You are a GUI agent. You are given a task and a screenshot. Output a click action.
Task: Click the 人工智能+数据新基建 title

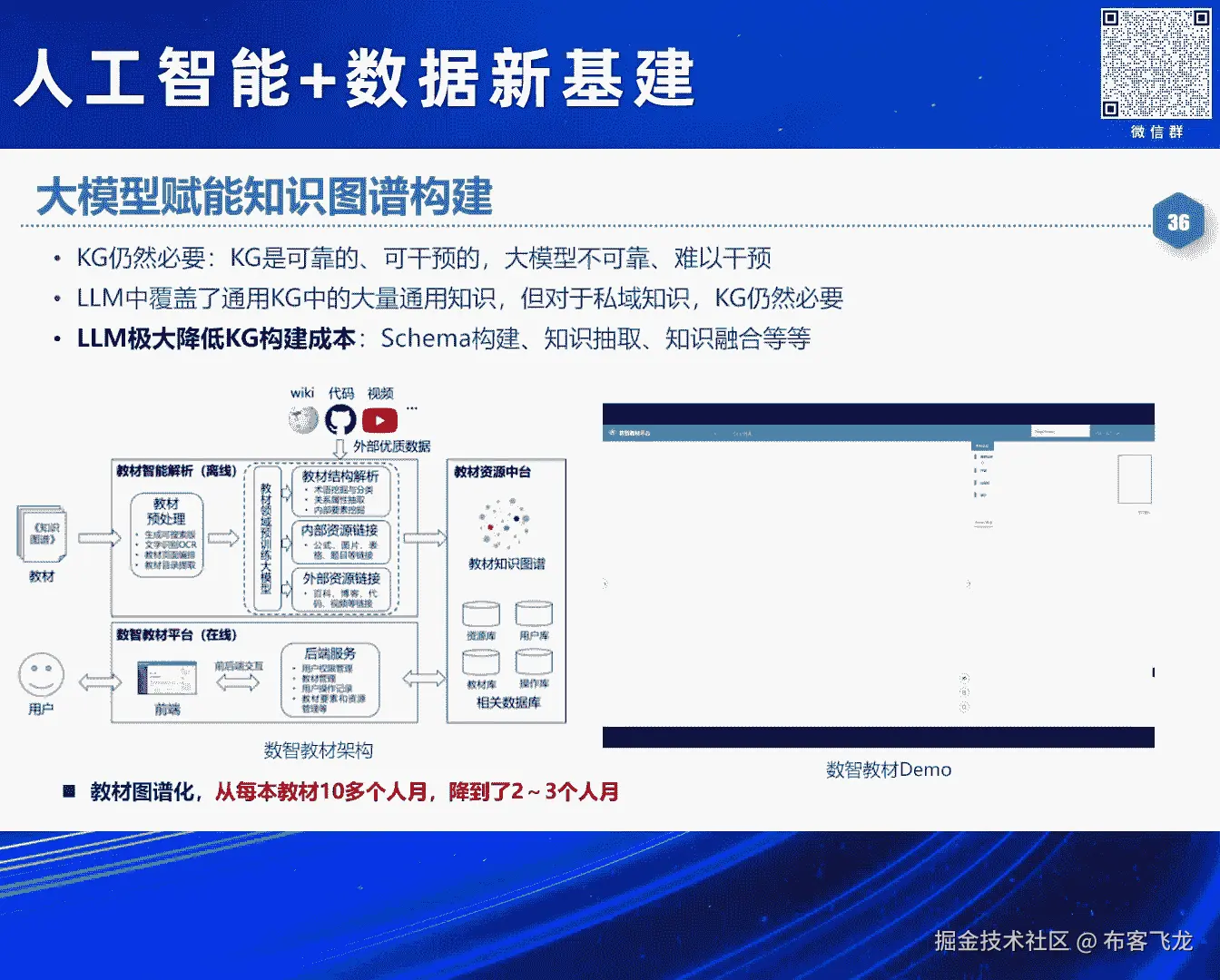[355, 78]
